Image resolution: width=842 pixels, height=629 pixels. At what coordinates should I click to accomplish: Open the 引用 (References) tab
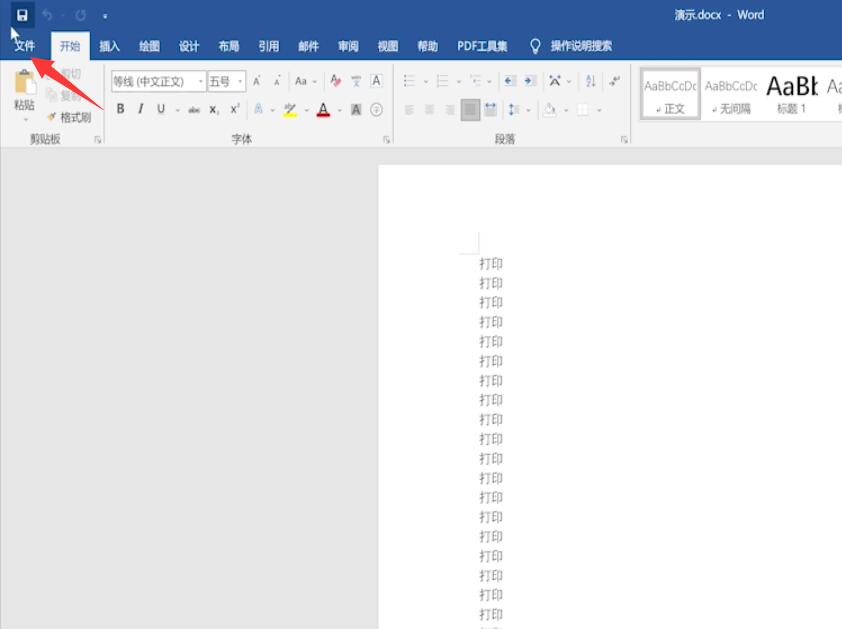pos(268,46)
